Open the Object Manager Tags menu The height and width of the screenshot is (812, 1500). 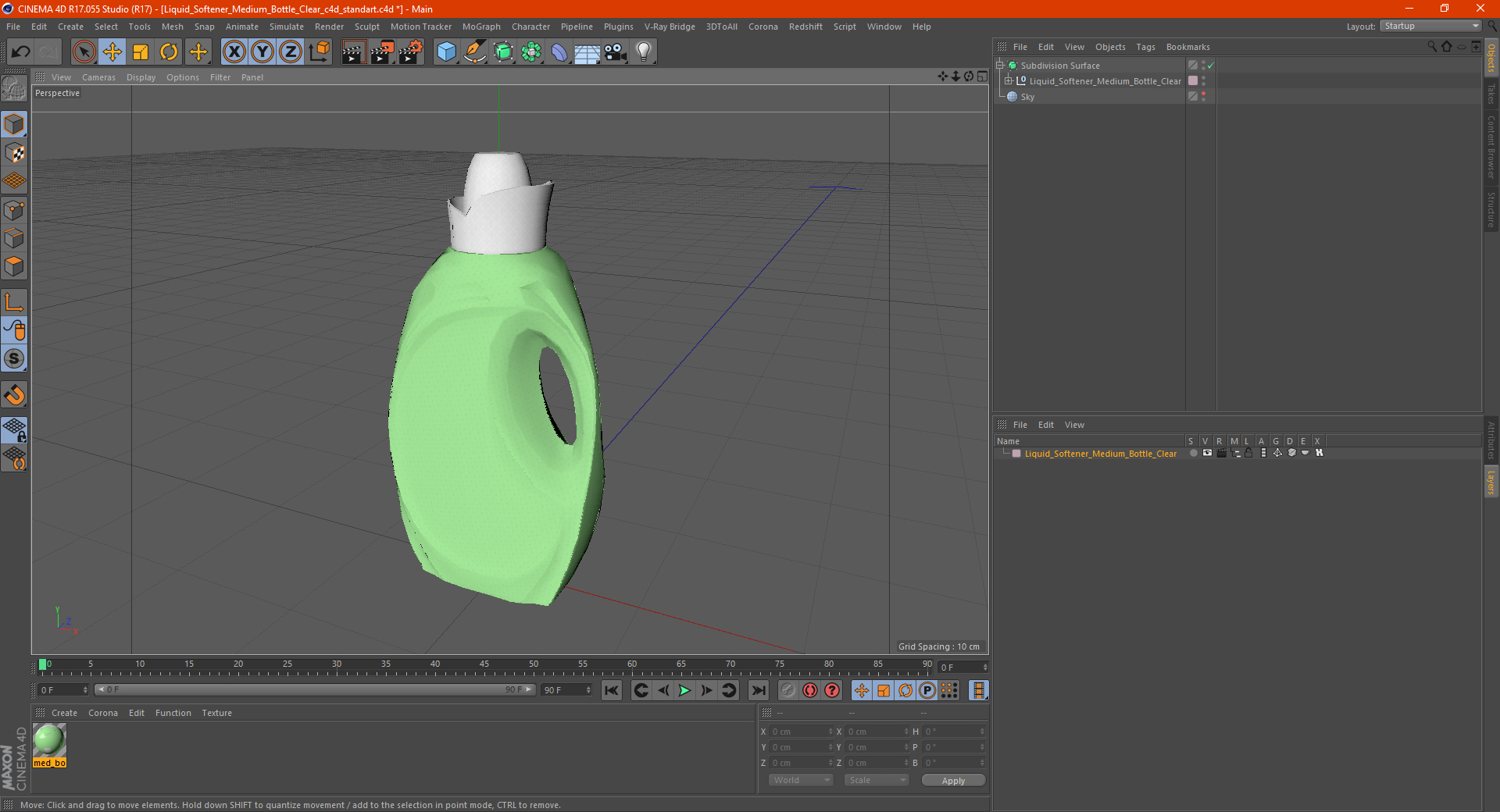[x=1145, y=47]
